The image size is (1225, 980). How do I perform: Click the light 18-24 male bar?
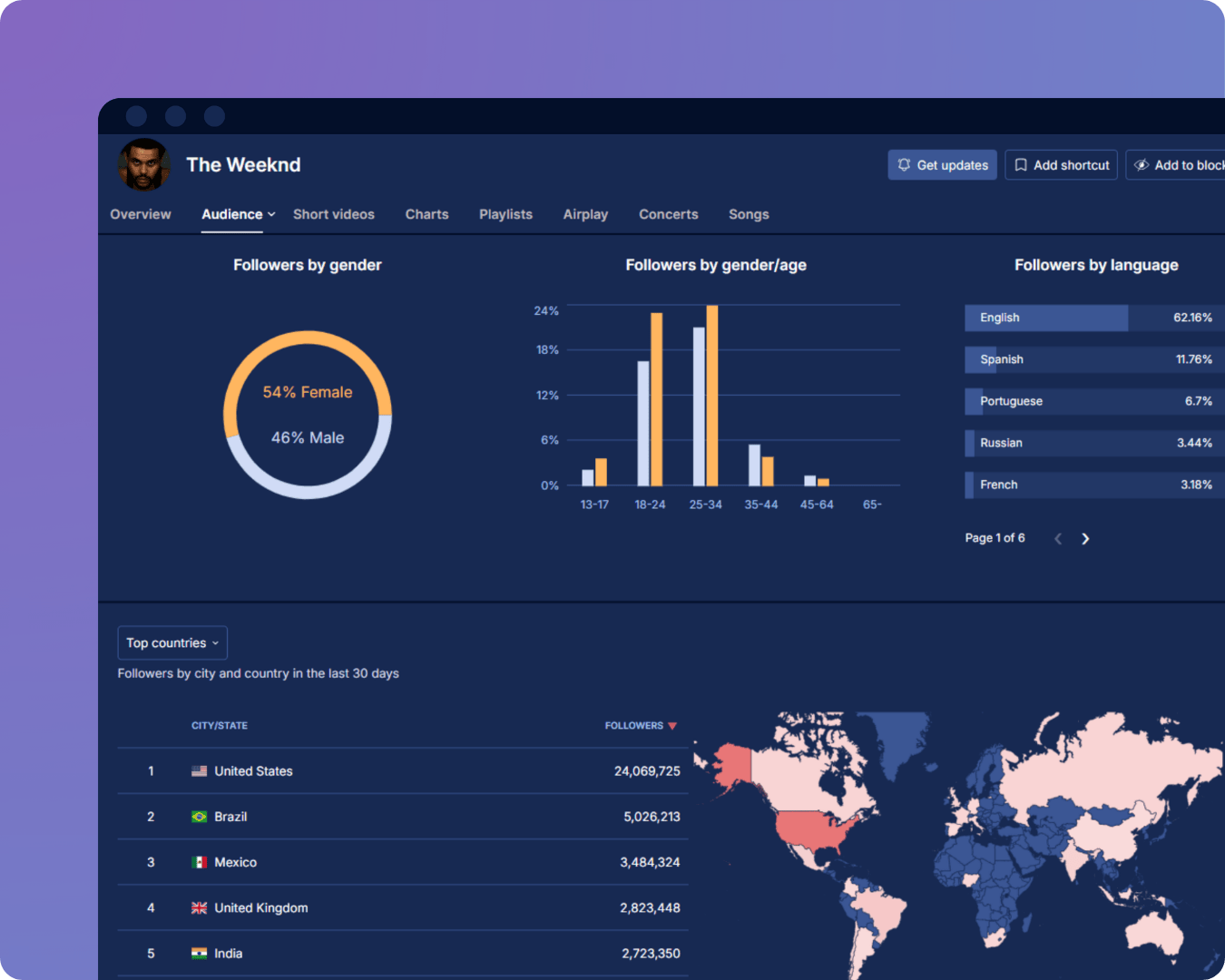(x=643, y=423)
